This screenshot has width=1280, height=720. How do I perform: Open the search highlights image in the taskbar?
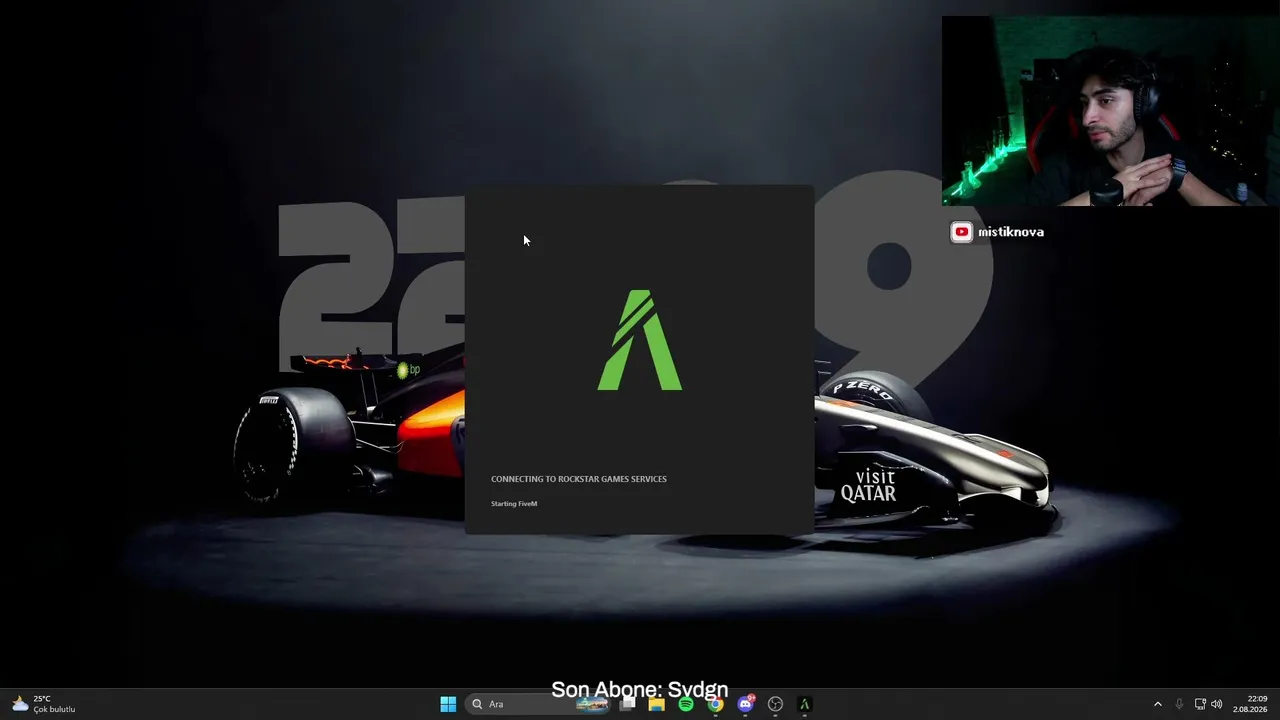tap(592, 704)
